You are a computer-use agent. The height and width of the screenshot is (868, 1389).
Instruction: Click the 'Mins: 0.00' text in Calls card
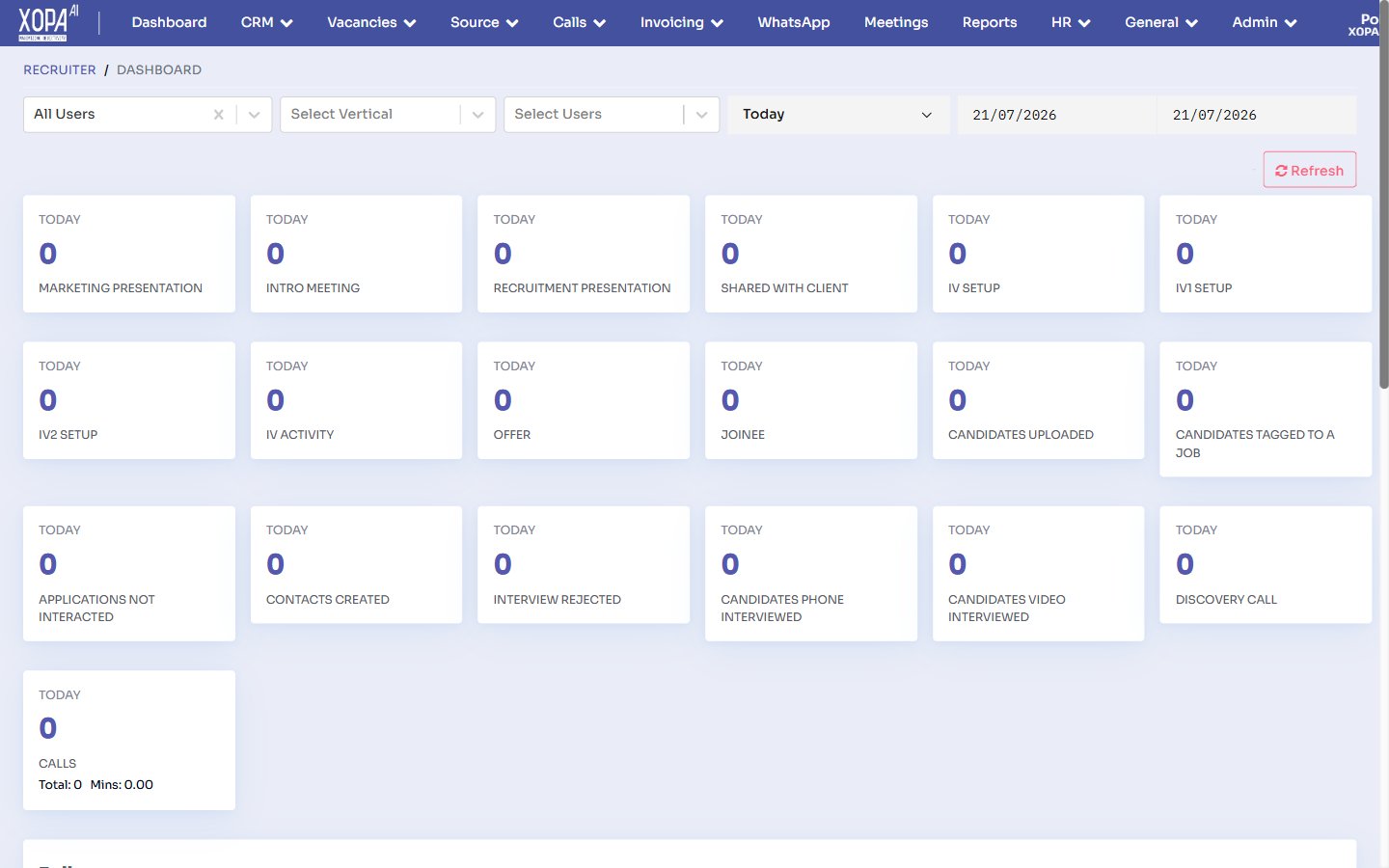(122, 785)
